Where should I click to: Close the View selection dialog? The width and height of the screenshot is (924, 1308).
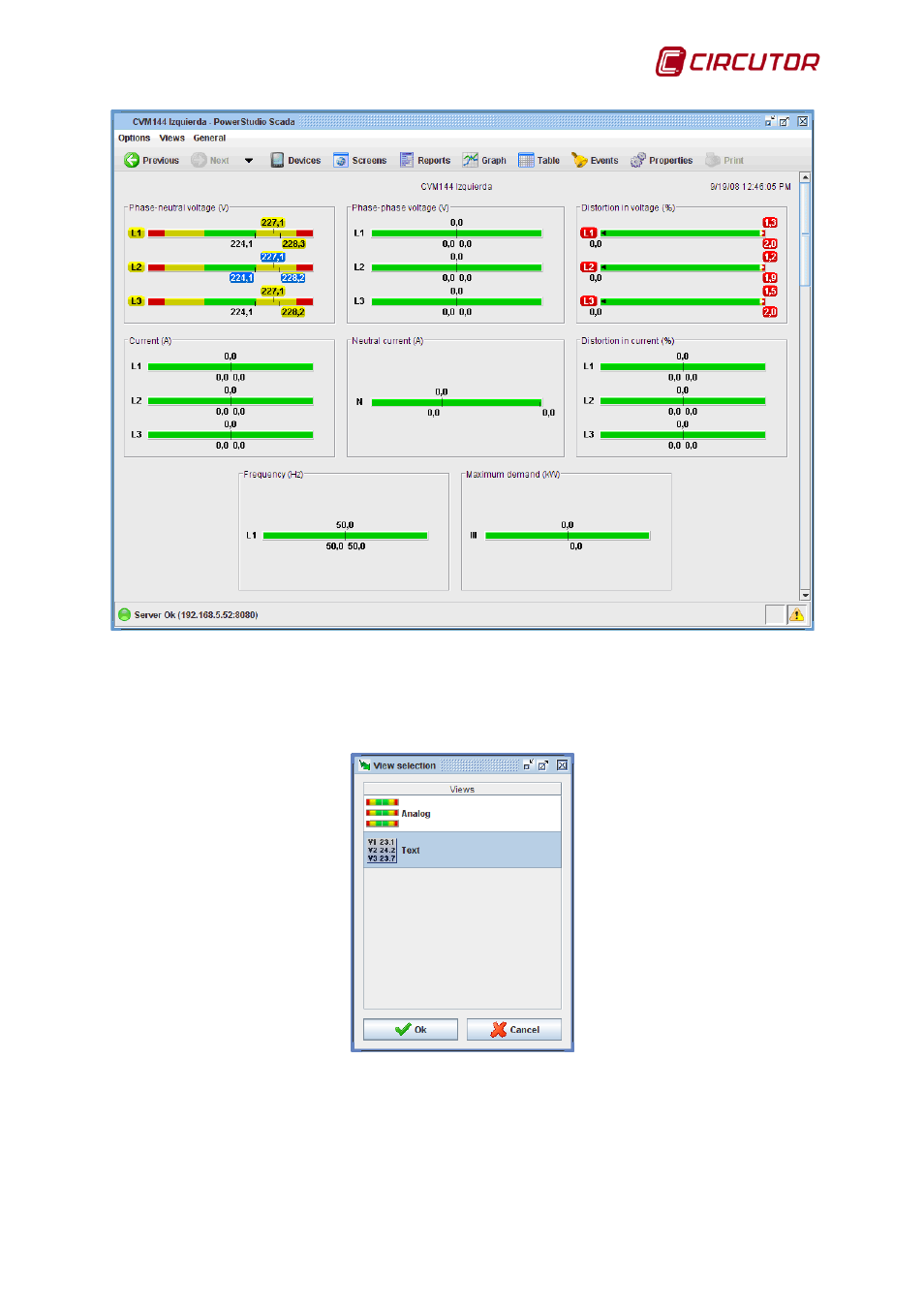tap(562, 765)
